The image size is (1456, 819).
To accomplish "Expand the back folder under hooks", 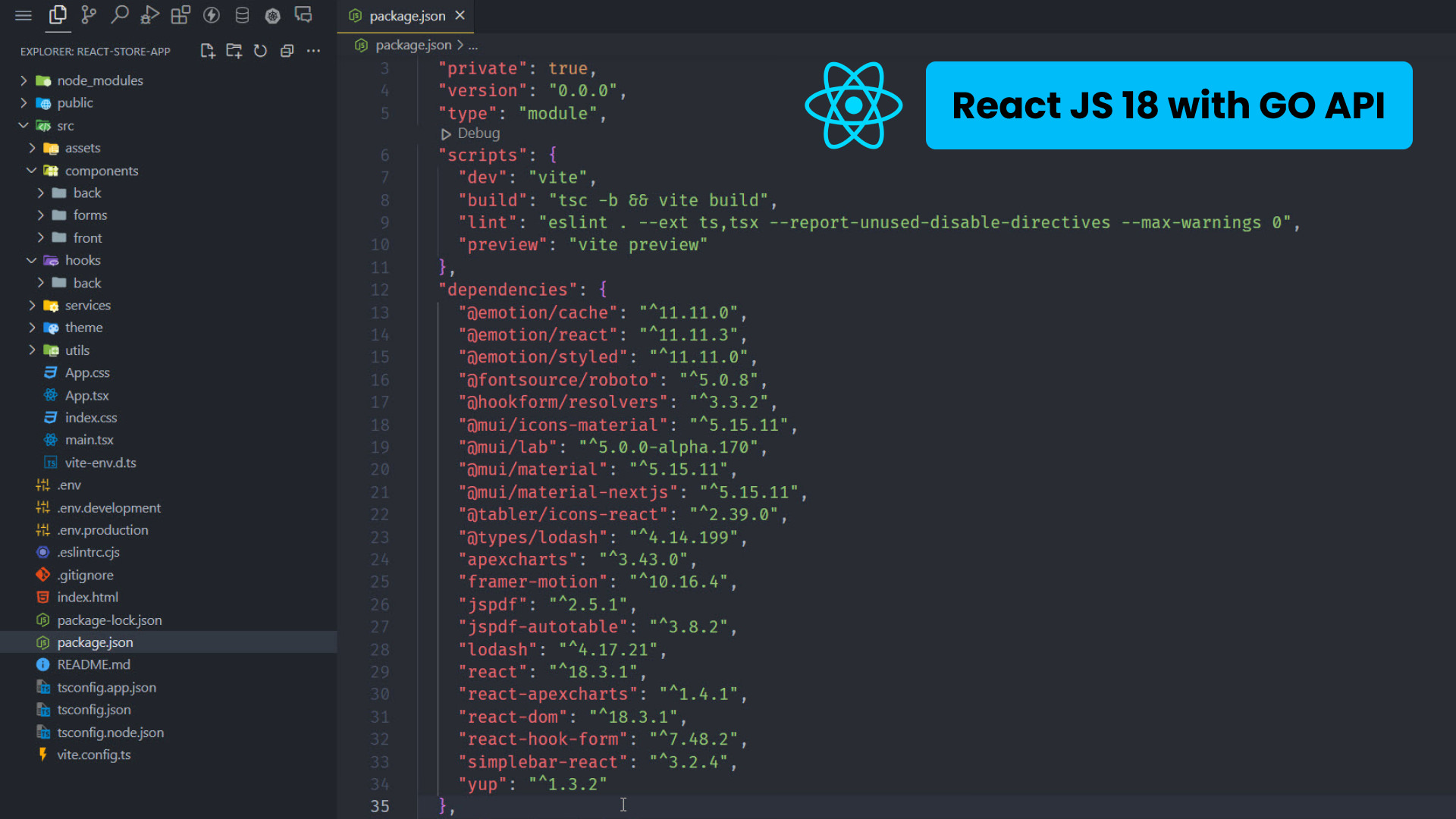I will point(86,283).
